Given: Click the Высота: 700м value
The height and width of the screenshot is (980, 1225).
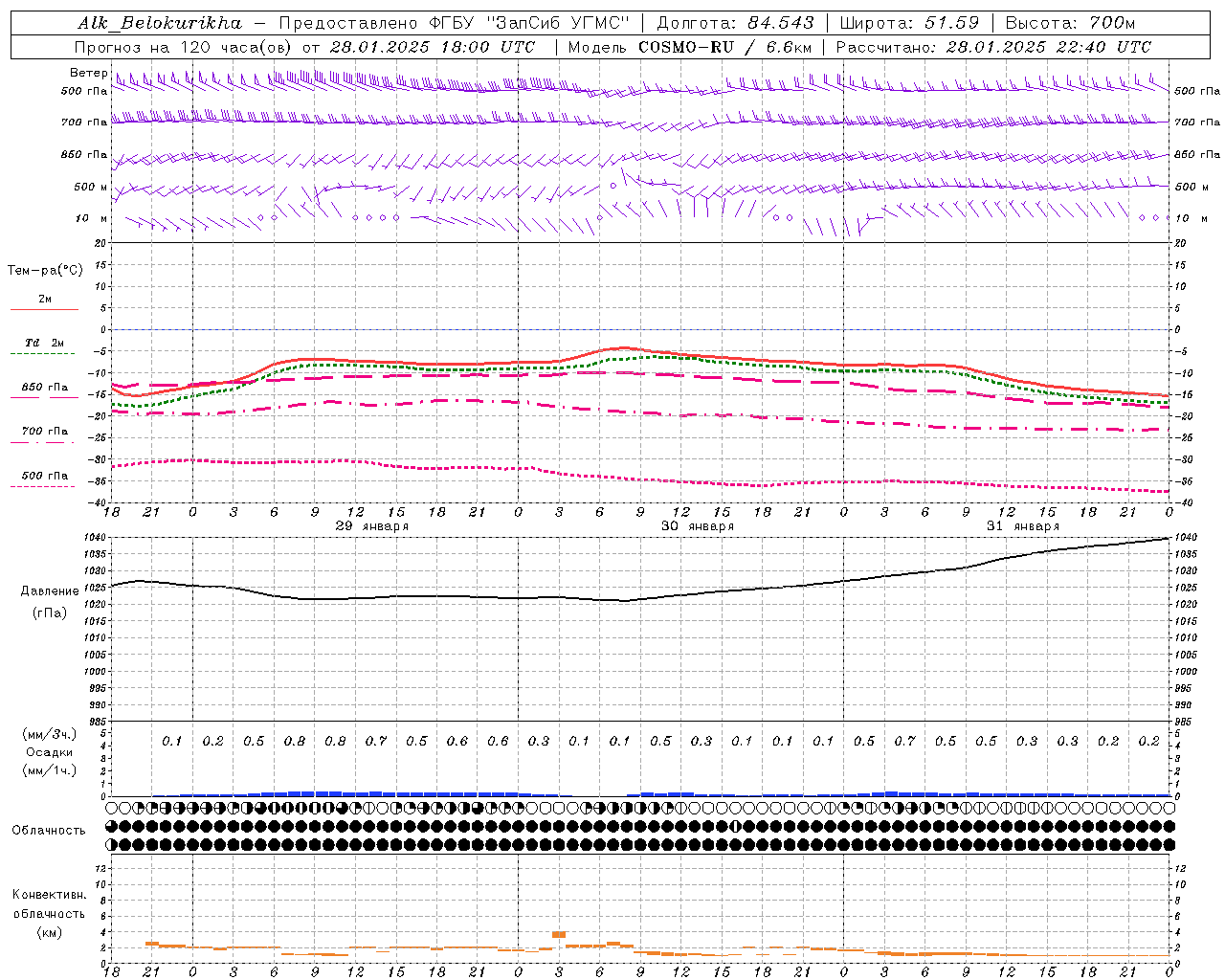Looking at the screenshot, I should 1070,23.
